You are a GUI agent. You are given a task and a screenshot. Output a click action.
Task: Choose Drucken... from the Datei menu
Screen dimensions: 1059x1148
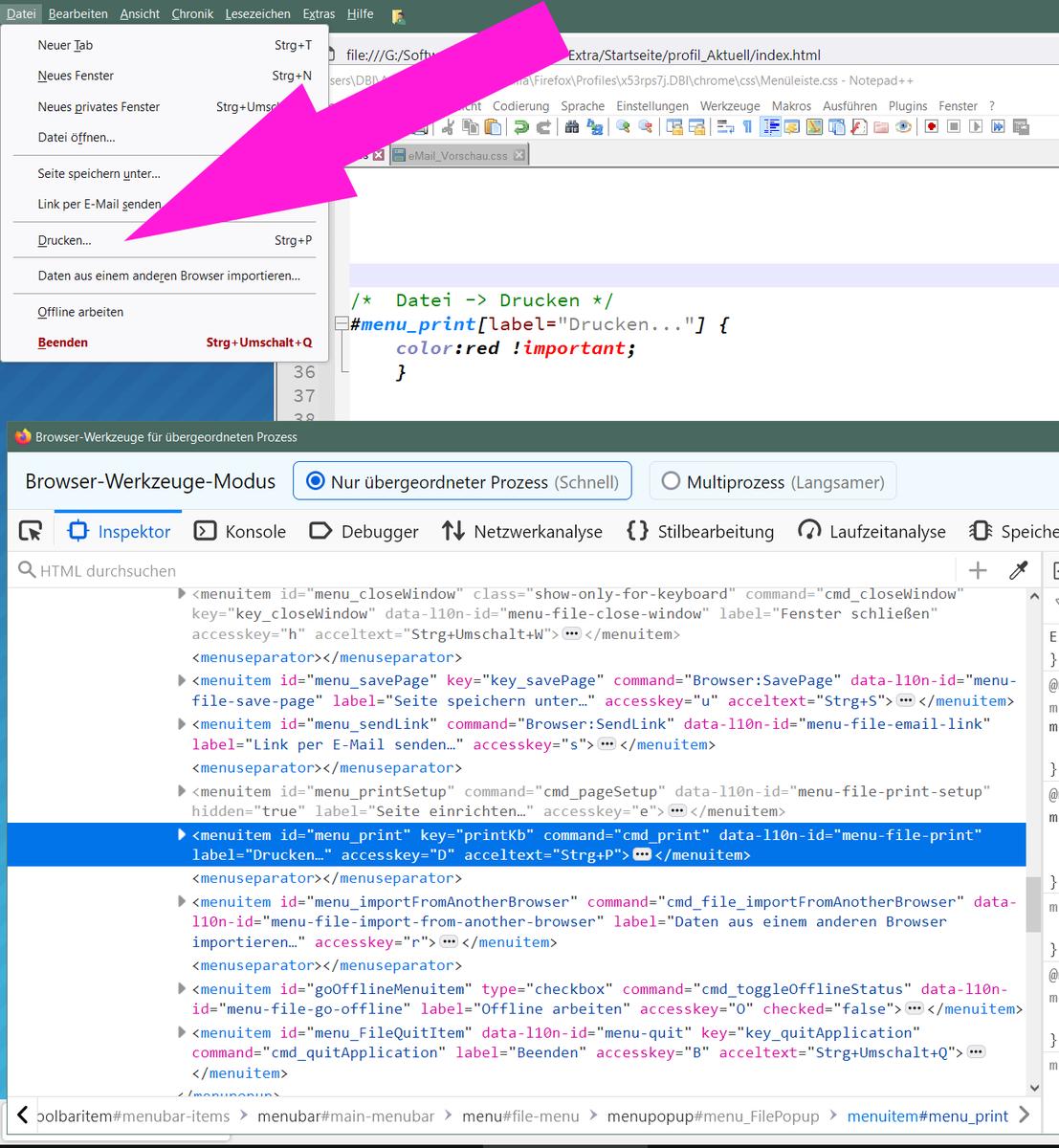click(65, 240)
